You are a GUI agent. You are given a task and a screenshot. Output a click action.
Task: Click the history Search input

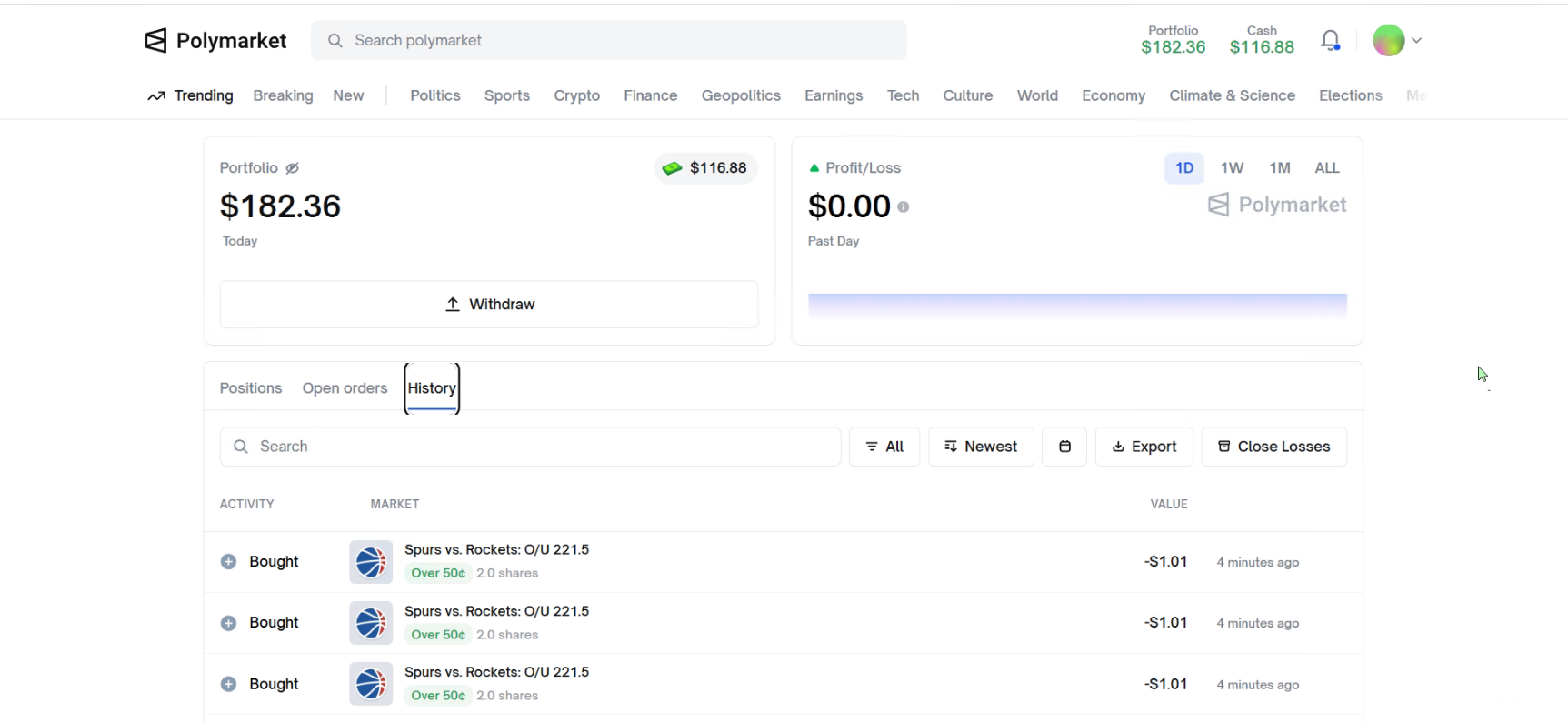click(530, 447)
